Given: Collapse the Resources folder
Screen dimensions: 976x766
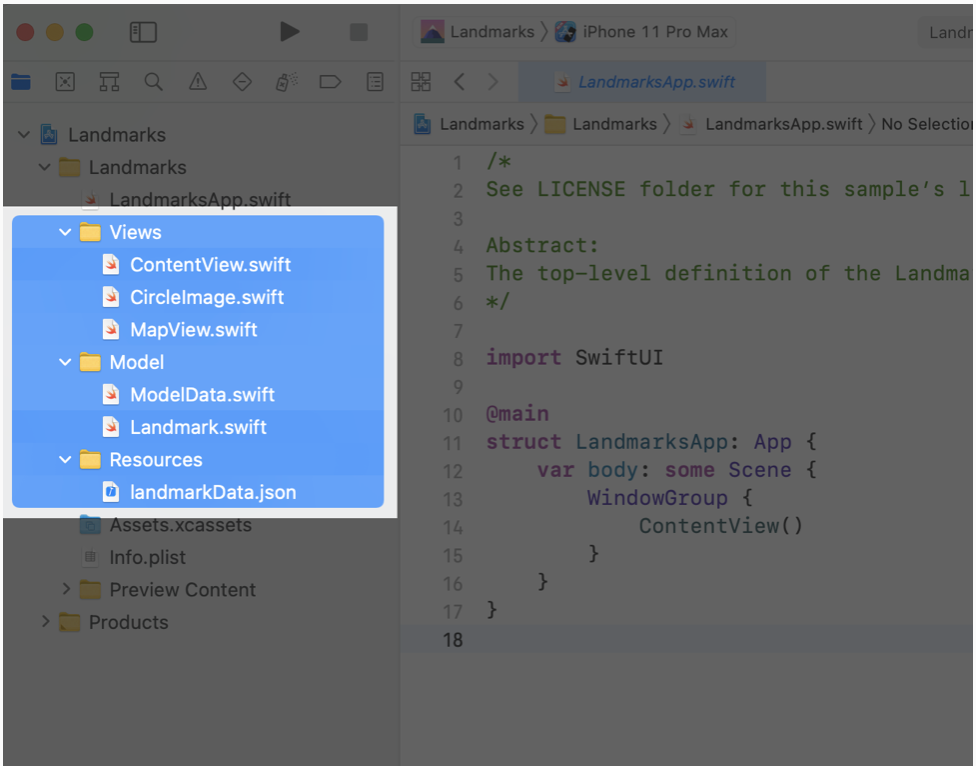Looking at the screenshot, I should point(65,460).
